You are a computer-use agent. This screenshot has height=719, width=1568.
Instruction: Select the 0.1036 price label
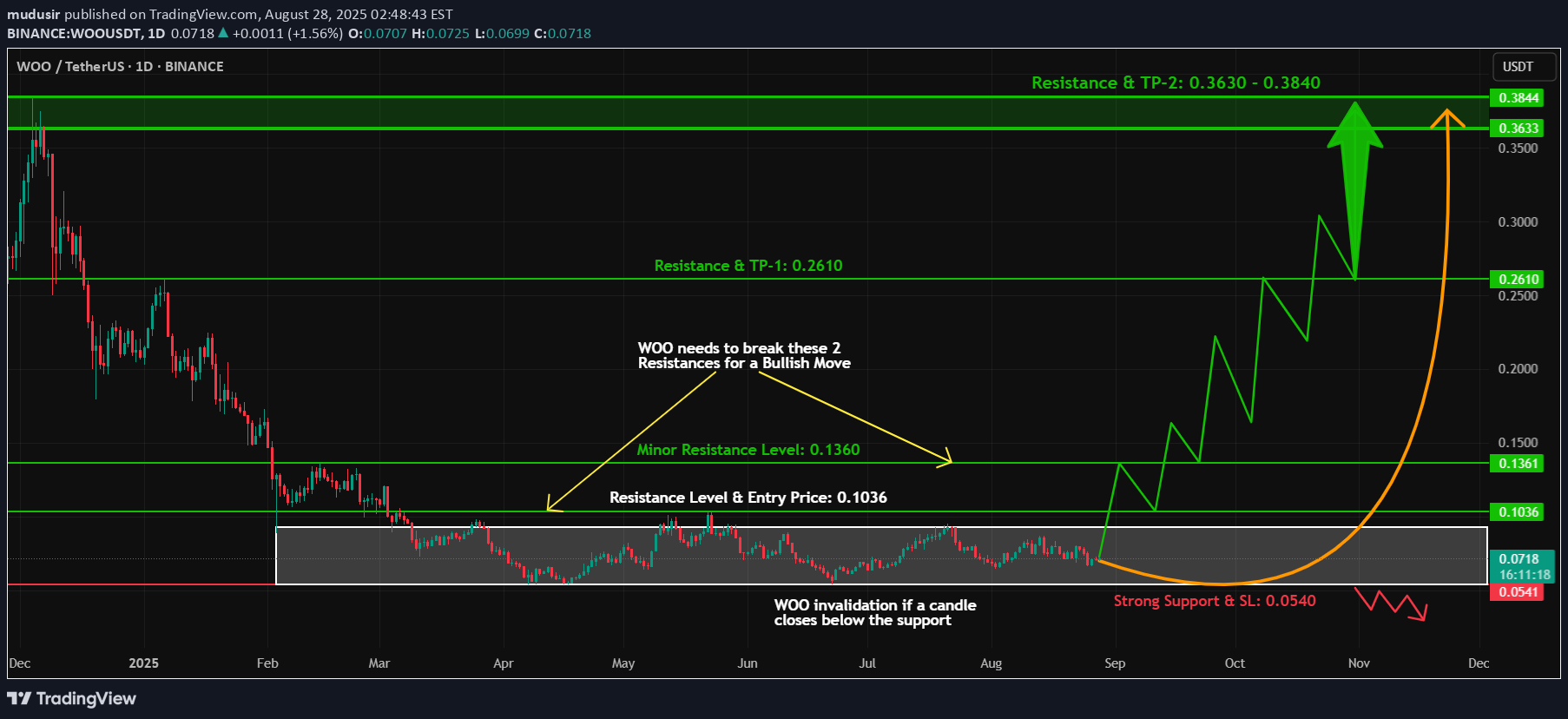[x=1517, y=512]
